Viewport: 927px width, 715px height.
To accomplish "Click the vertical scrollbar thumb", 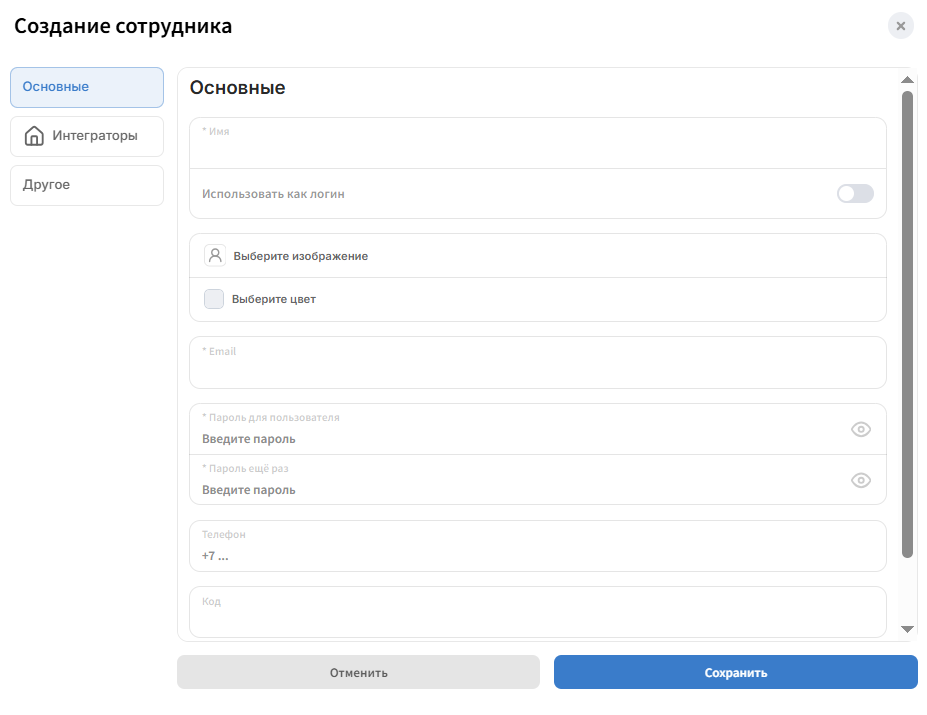I will (x=907, y=324).
